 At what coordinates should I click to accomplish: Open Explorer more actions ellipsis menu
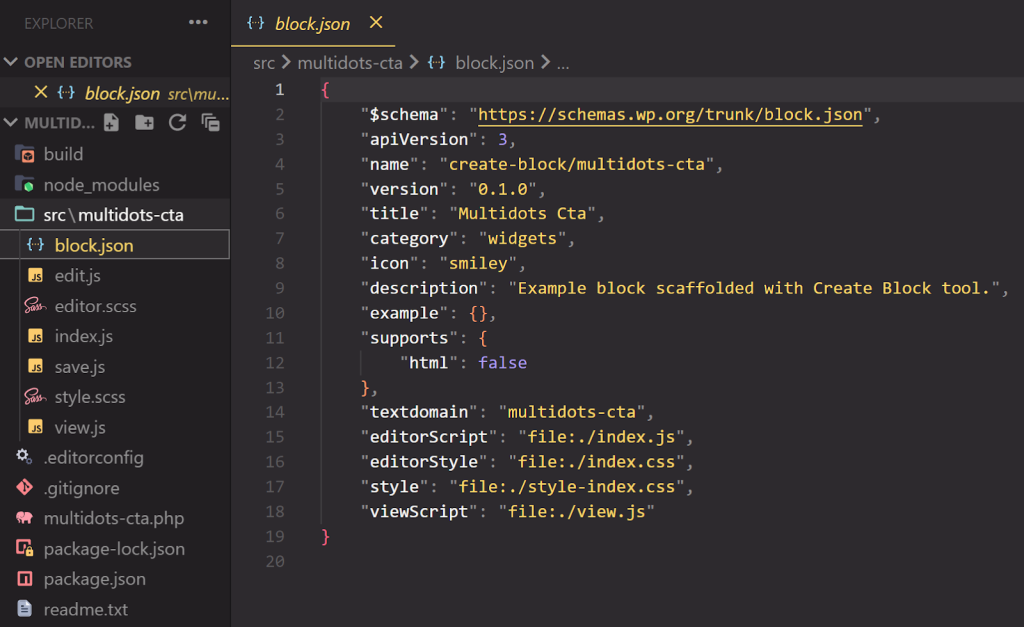point(198,22)
